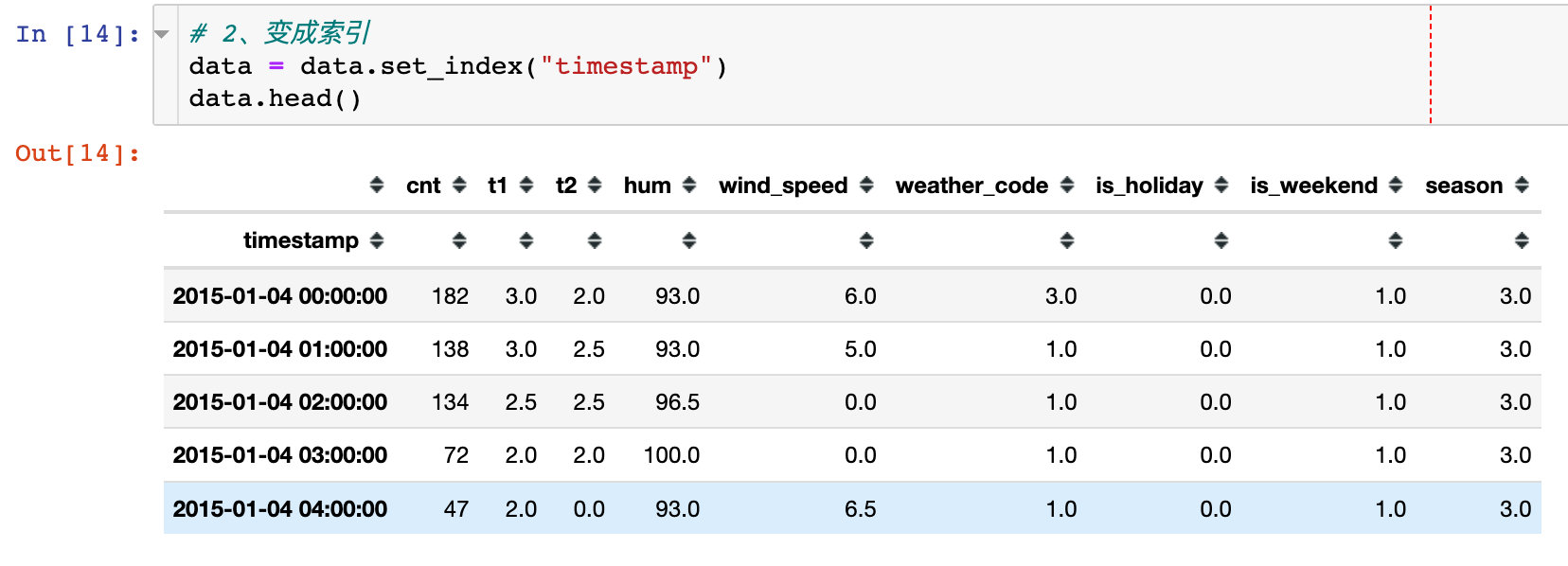The height and width of the screenshot is (566, 1568).
Task: Click the t2 column sort arrows
Action: click(595, 186)
